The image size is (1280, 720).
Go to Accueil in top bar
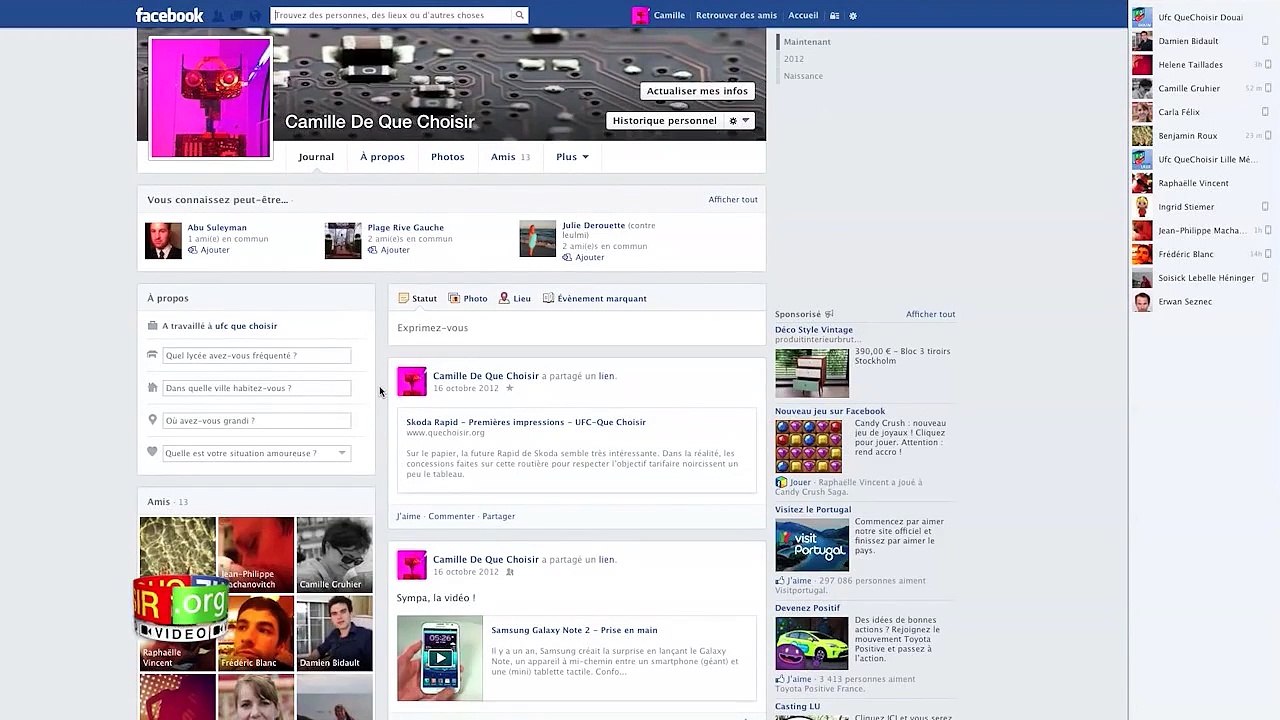803,16
